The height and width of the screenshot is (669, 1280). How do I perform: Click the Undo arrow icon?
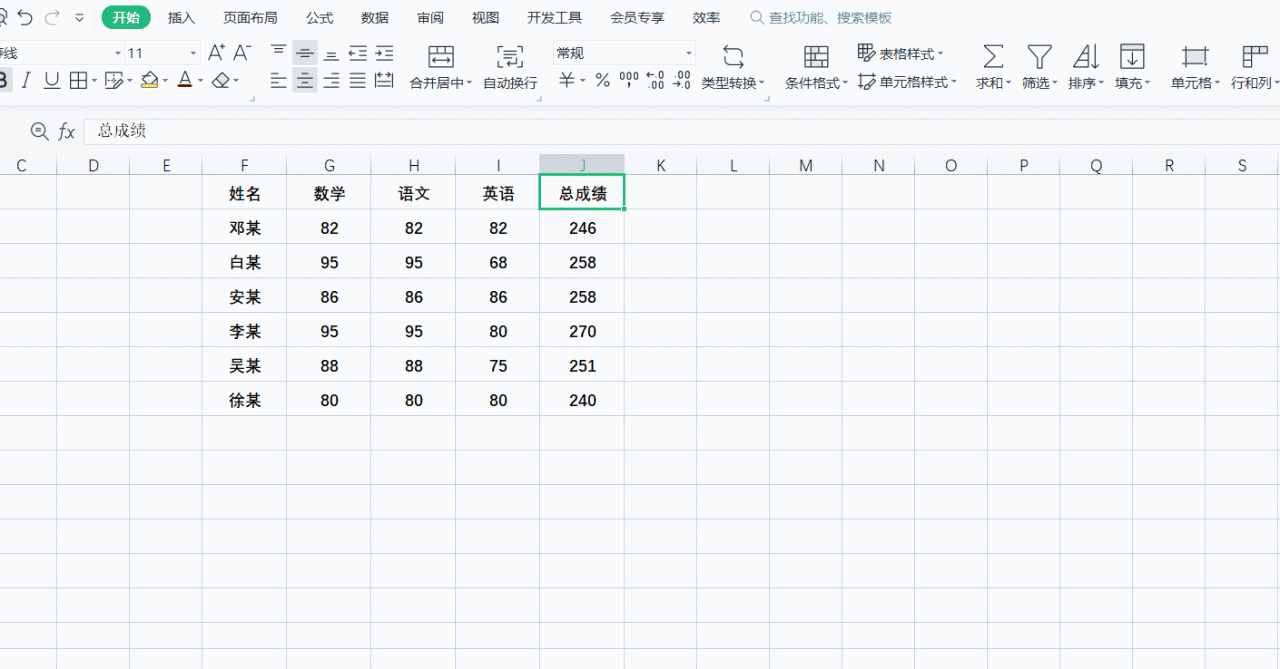tap(26, 18)
